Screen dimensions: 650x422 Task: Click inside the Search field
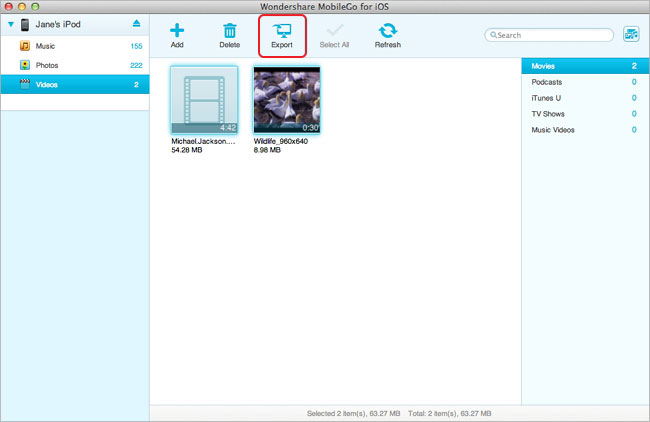tap(549, 35)
